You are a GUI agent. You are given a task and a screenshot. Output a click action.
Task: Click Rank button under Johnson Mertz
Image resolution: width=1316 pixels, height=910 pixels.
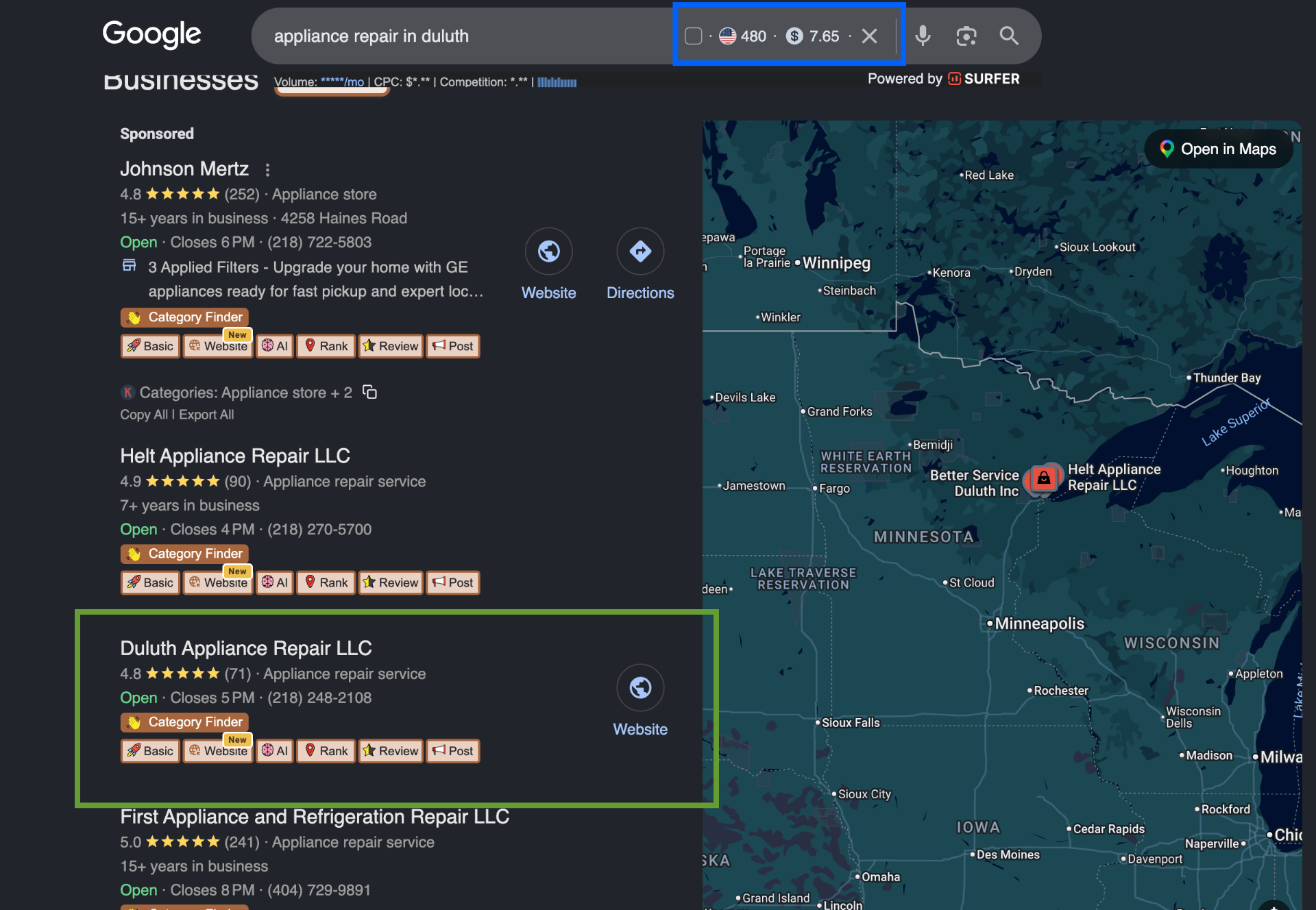tap(326, 346)
